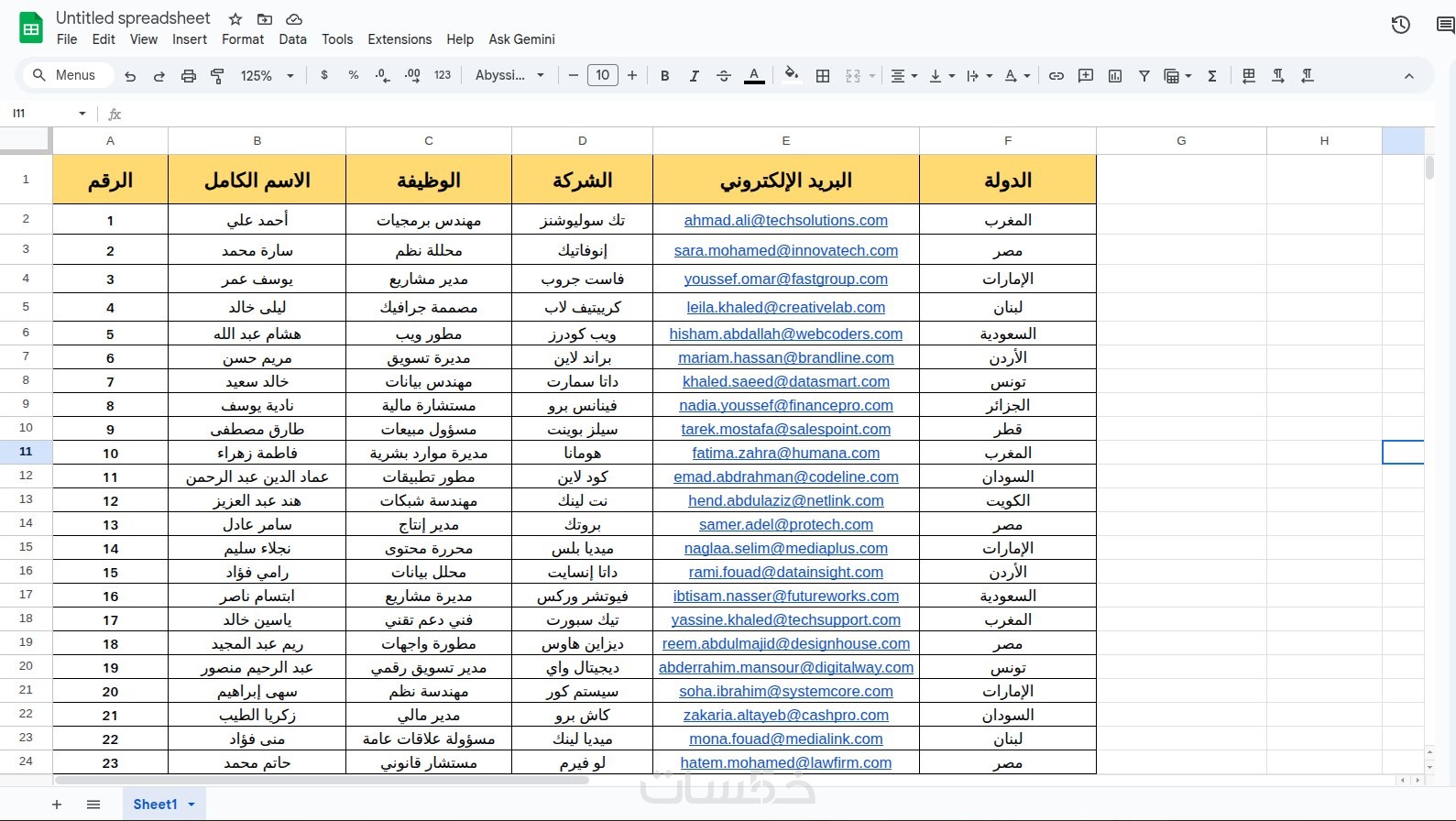Click the formula bar input area
1456x821 pixels.
coord(779,114)
